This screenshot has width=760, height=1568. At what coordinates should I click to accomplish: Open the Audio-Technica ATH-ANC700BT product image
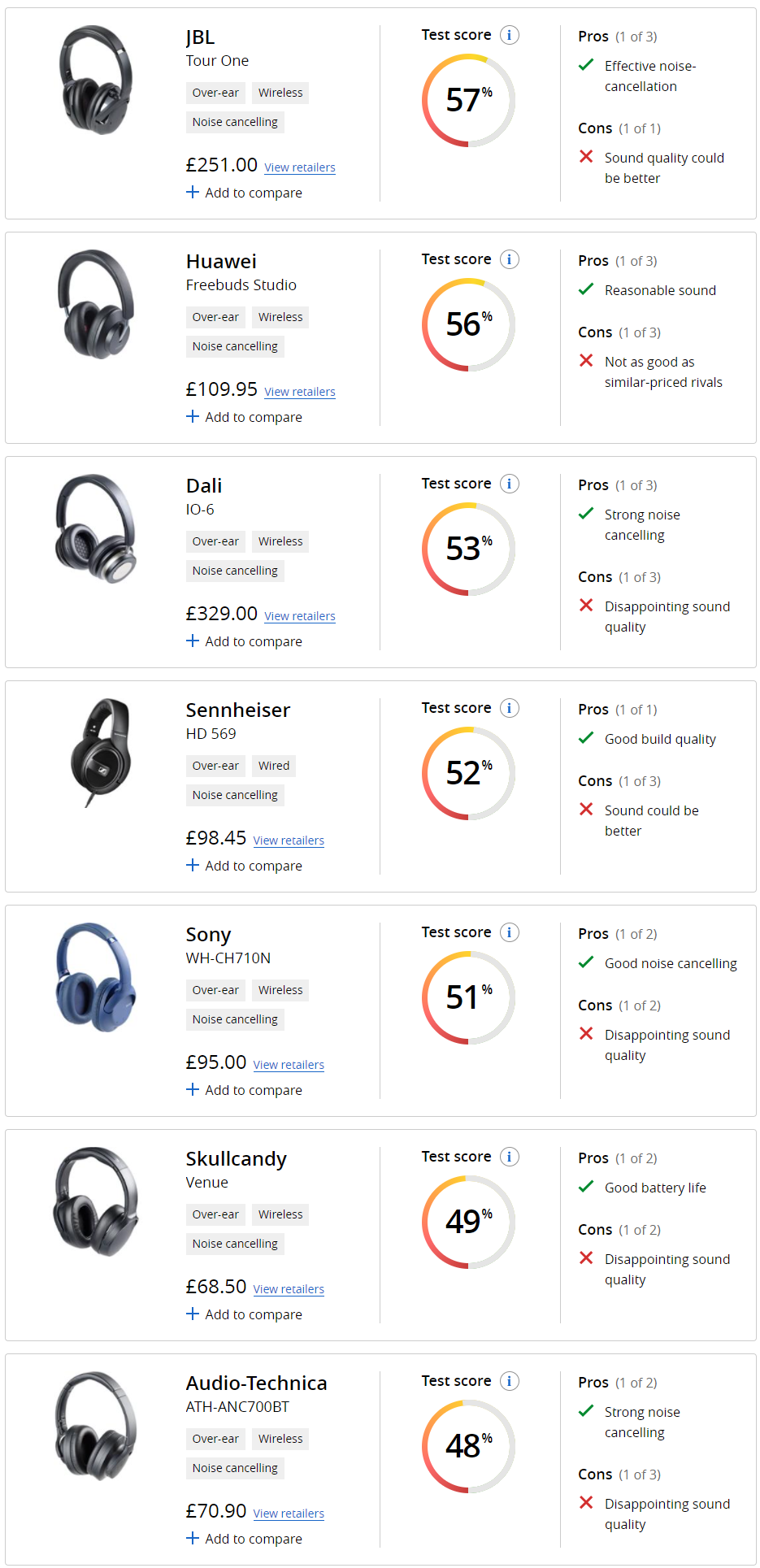(x=96, y=1426)
